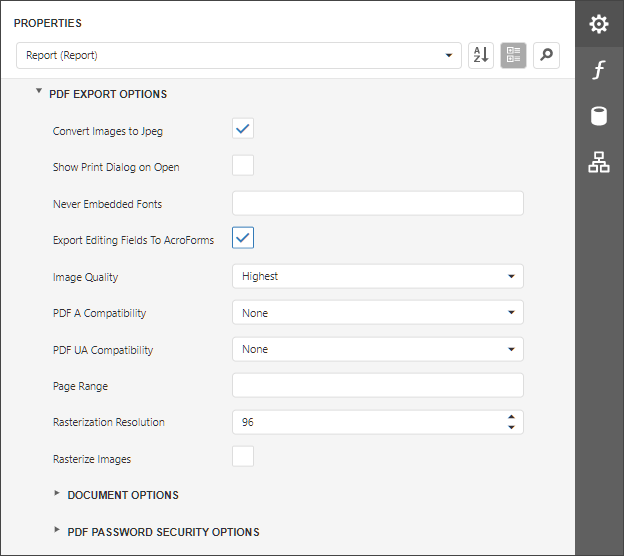Open the Expressions function tab

599,70
